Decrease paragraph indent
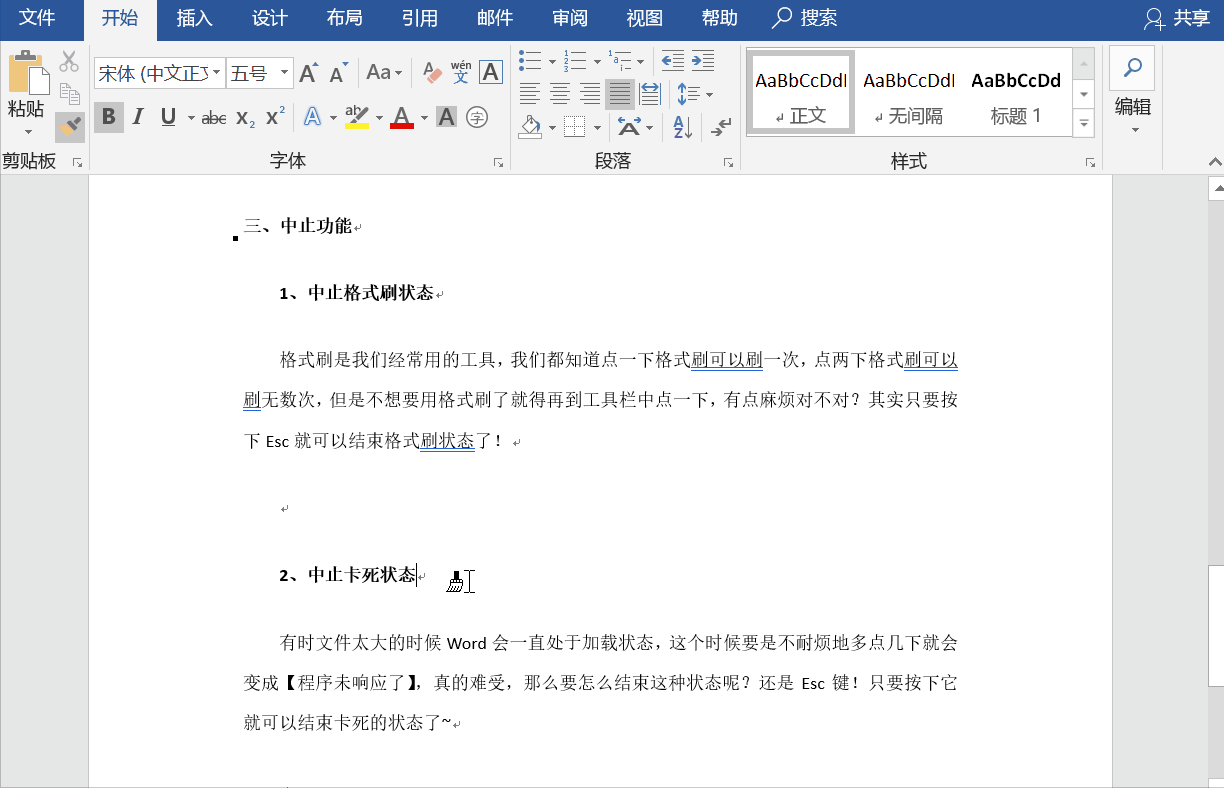Screen dimensions: 1224x788 click(x=673, y=60)
